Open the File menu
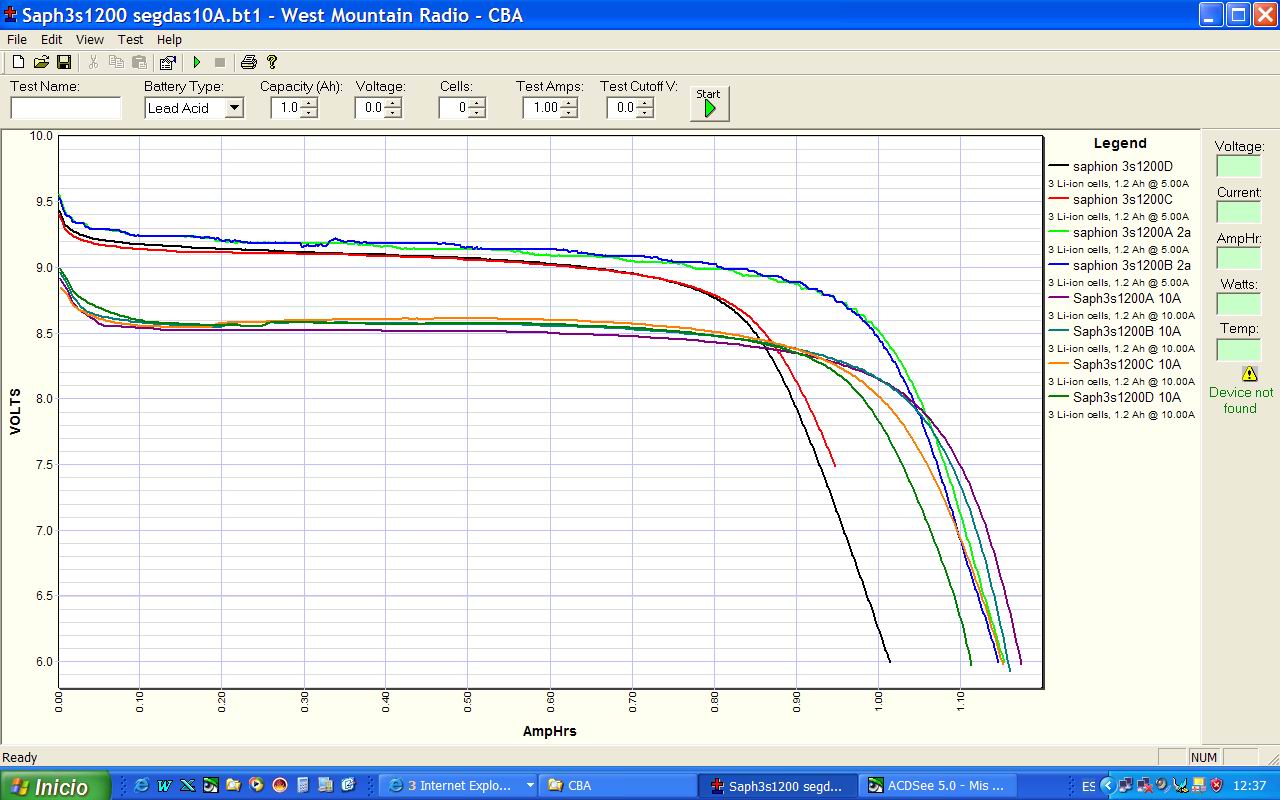 click(x=16, y=39)
